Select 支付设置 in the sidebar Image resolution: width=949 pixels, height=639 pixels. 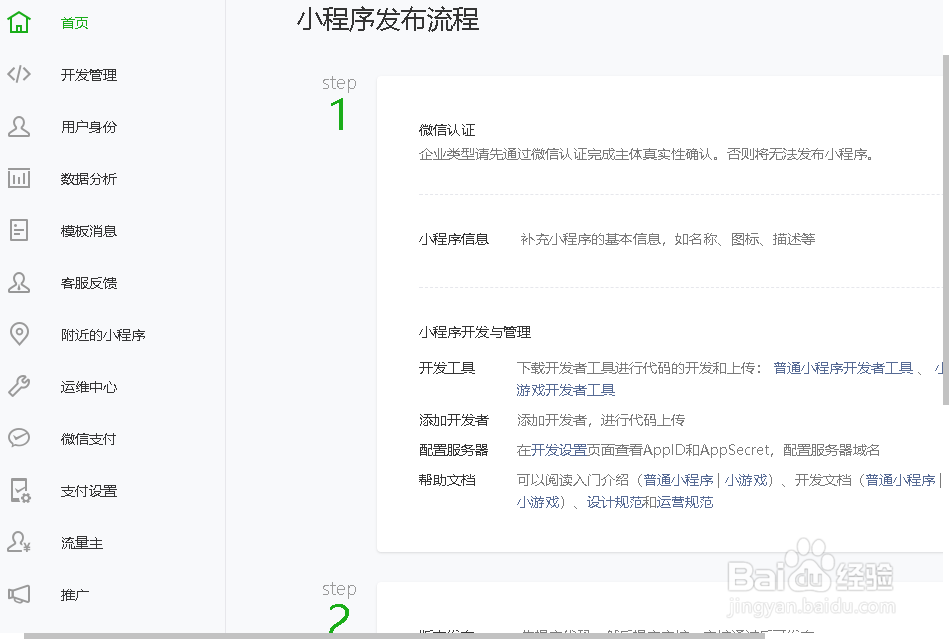pyautogui.click(x=89, y=491)
